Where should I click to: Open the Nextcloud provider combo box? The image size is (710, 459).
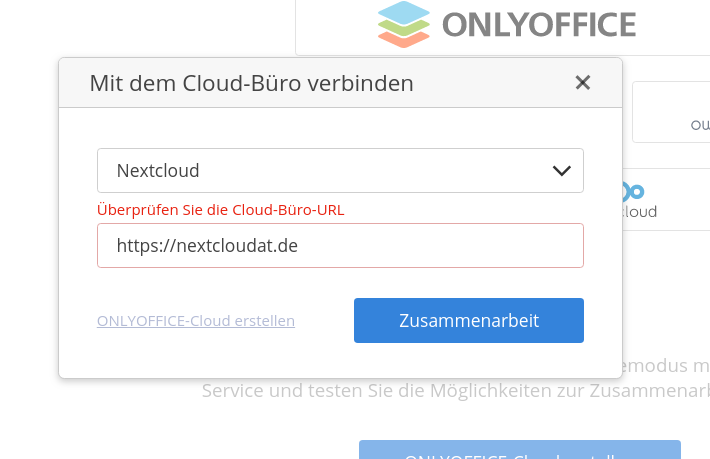(340, 171)
